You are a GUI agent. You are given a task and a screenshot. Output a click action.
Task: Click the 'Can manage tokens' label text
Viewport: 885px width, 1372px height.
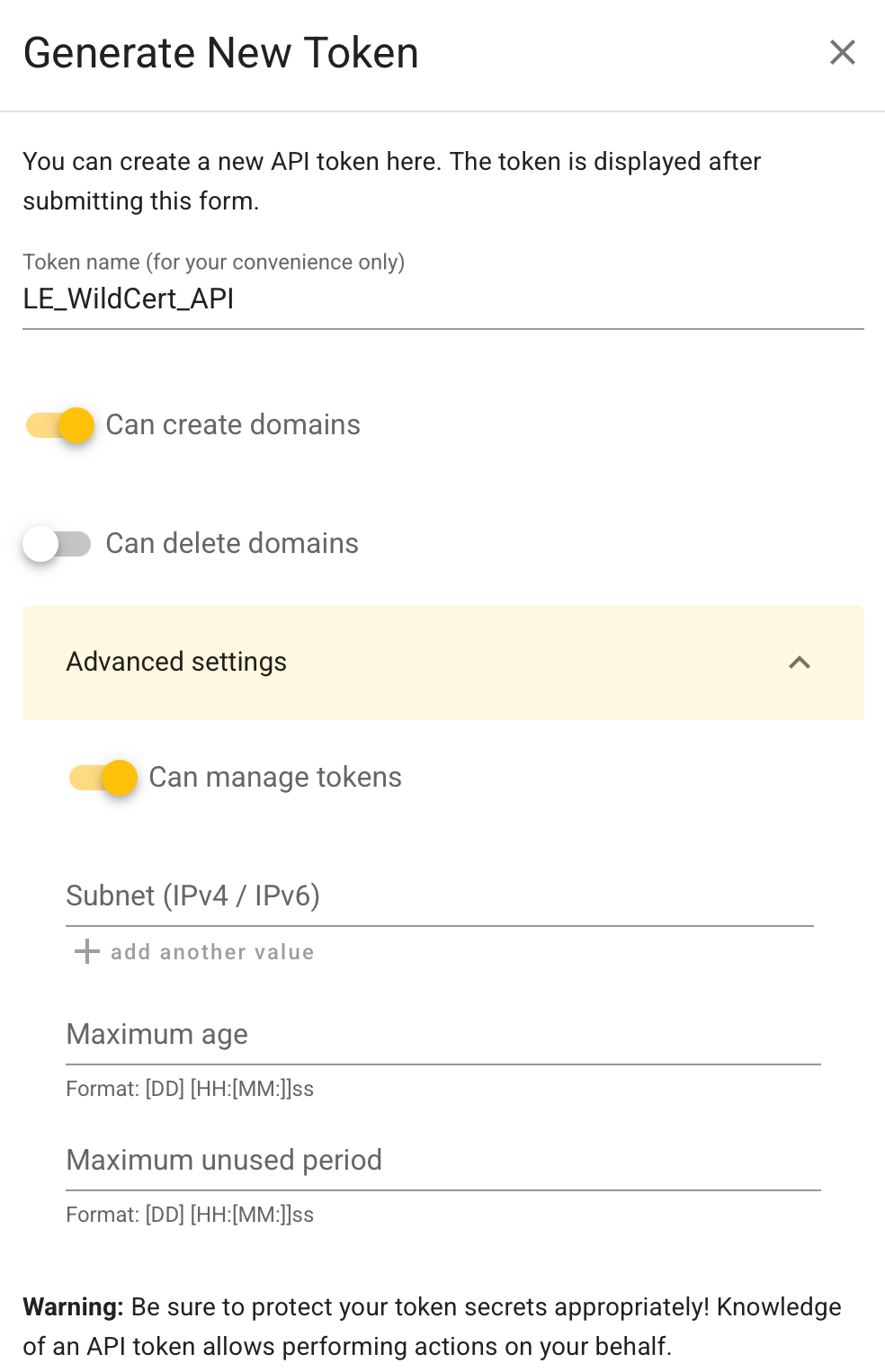[x=275, y=778]
